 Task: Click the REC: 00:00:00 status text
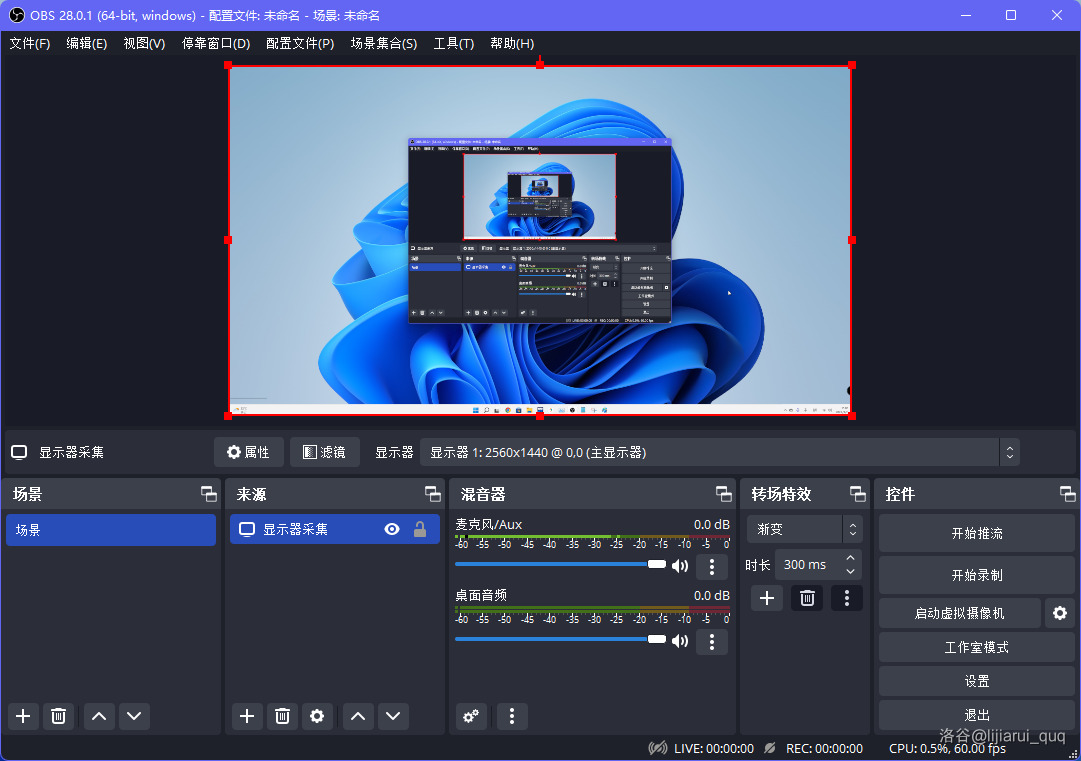(x=825, y=749)
